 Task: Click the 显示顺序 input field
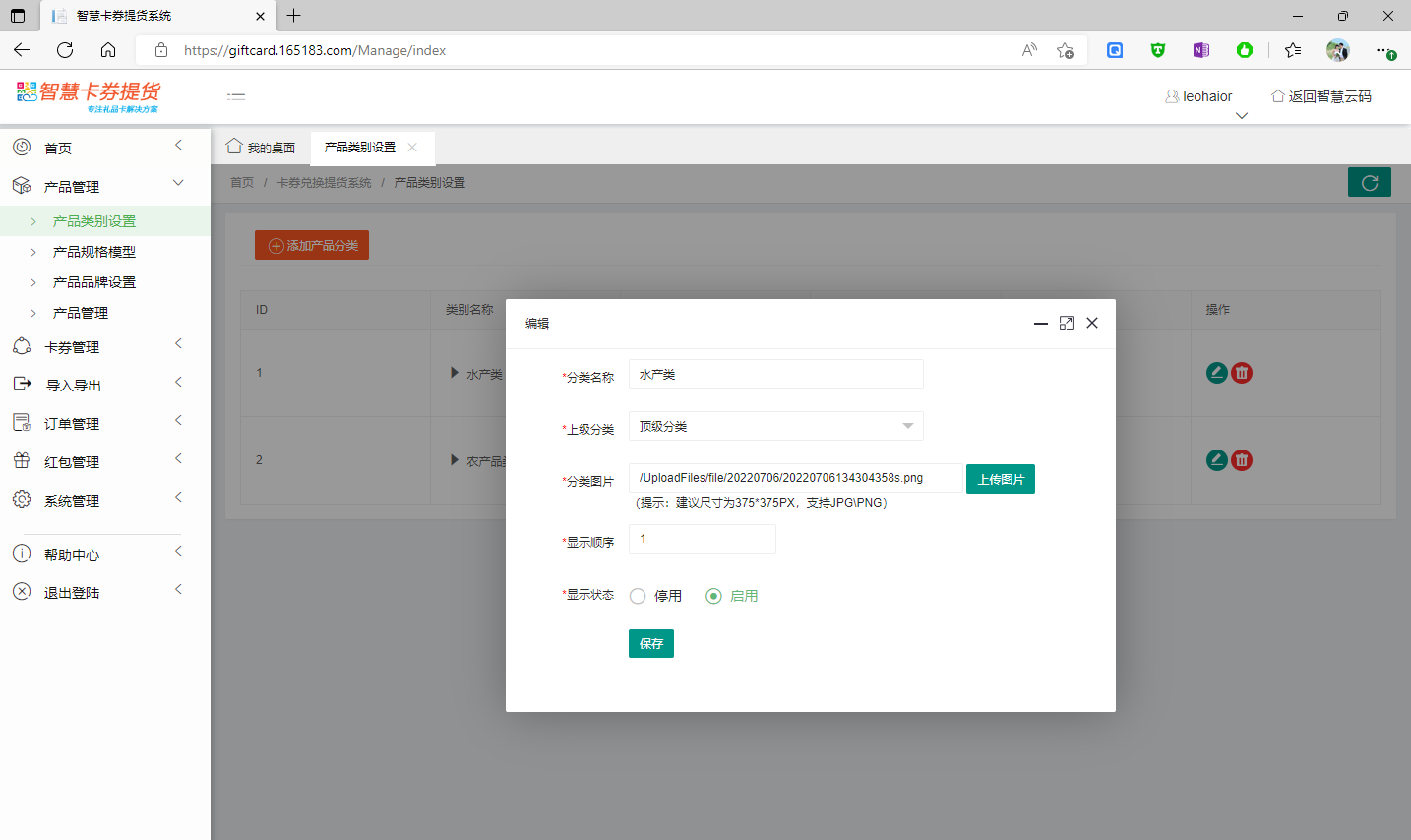(702, 539)
